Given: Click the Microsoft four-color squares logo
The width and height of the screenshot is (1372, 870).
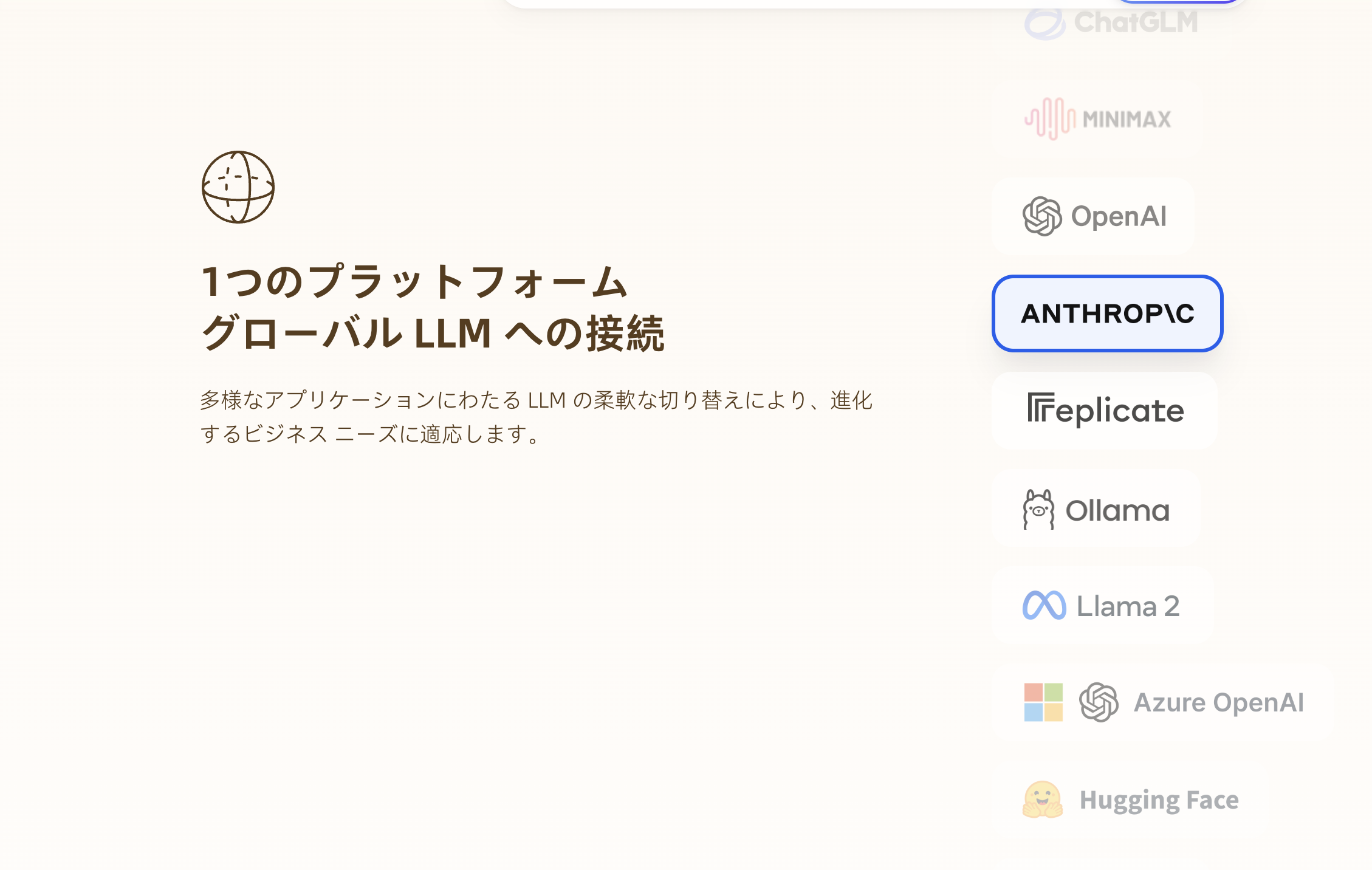Looking at the screenshot, I should [1043, 702].
